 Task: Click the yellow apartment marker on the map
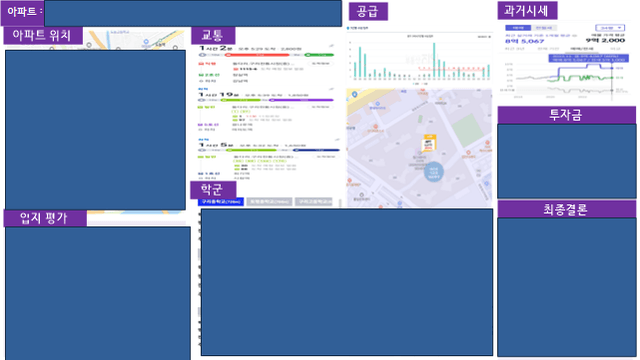pos(429,143)
